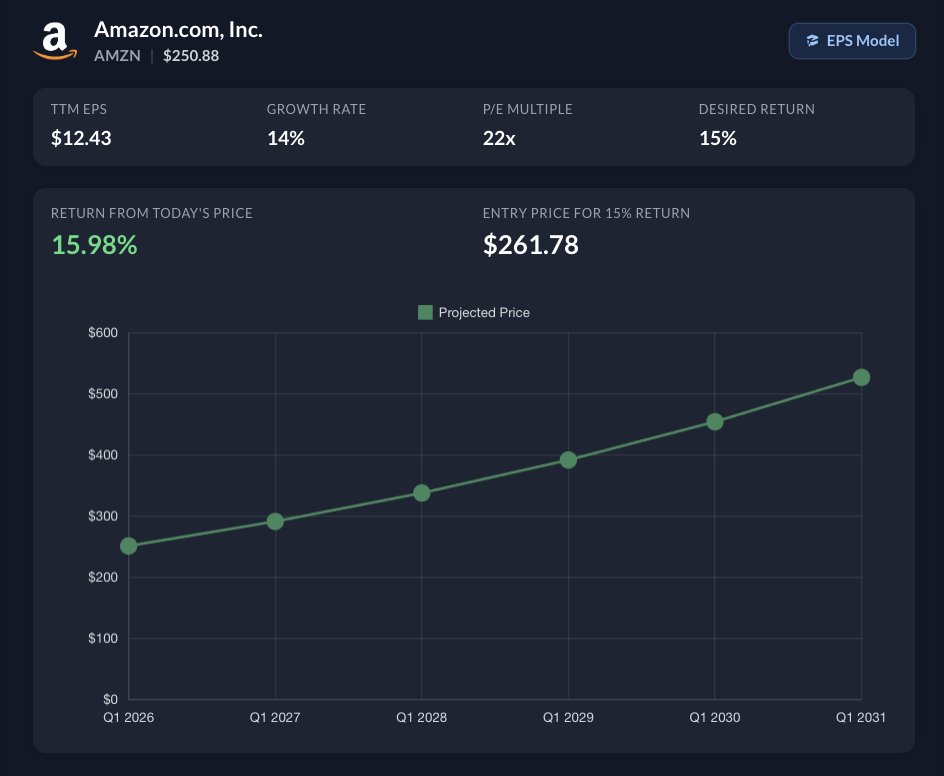Click the RETURN FROM TODAY'S PRICE label
The width and height of the screenshot is (944, 776).
pyautogui.click(x=152, y=213)
